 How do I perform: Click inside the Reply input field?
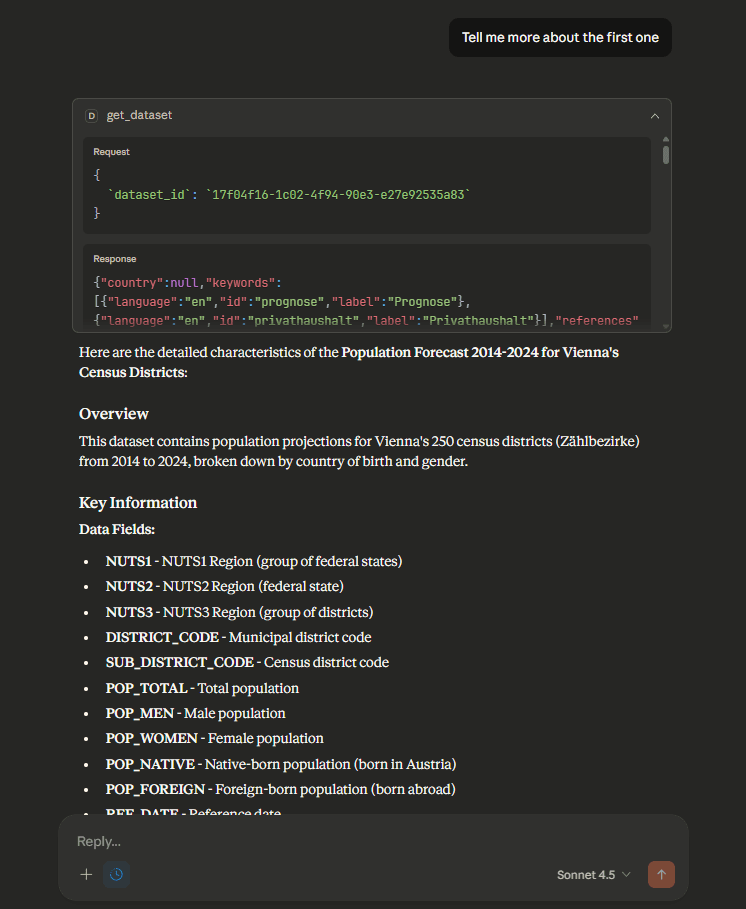pyautogui.click(x=300, y=841)
